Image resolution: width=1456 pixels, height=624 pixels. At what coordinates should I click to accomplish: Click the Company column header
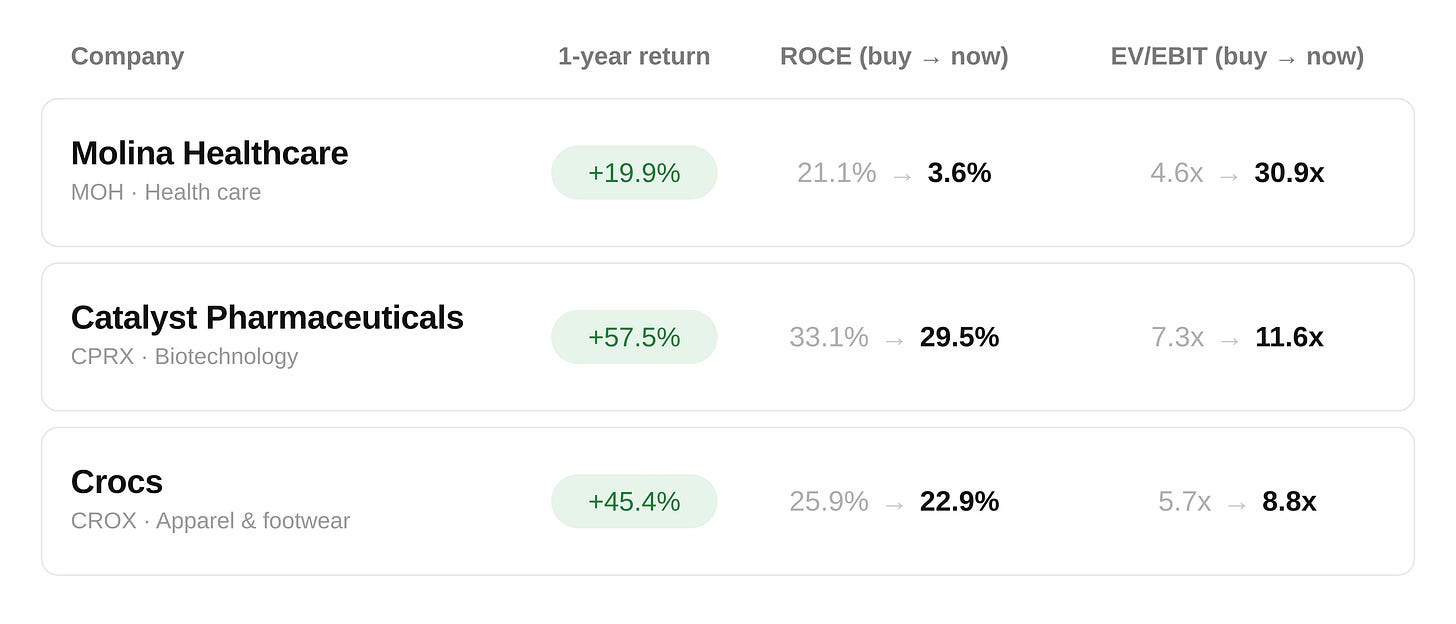pos(127,57)
